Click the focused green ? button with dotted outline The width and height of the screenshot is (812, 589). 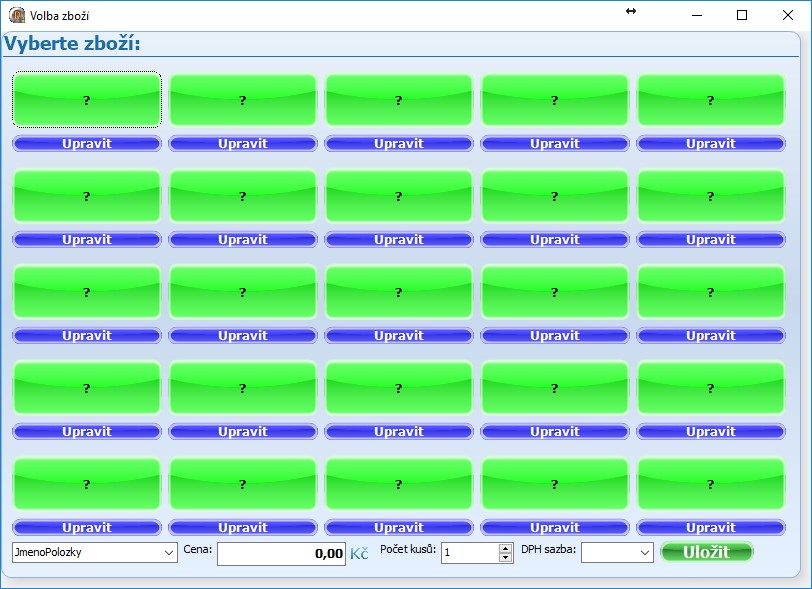click(87, 99)
